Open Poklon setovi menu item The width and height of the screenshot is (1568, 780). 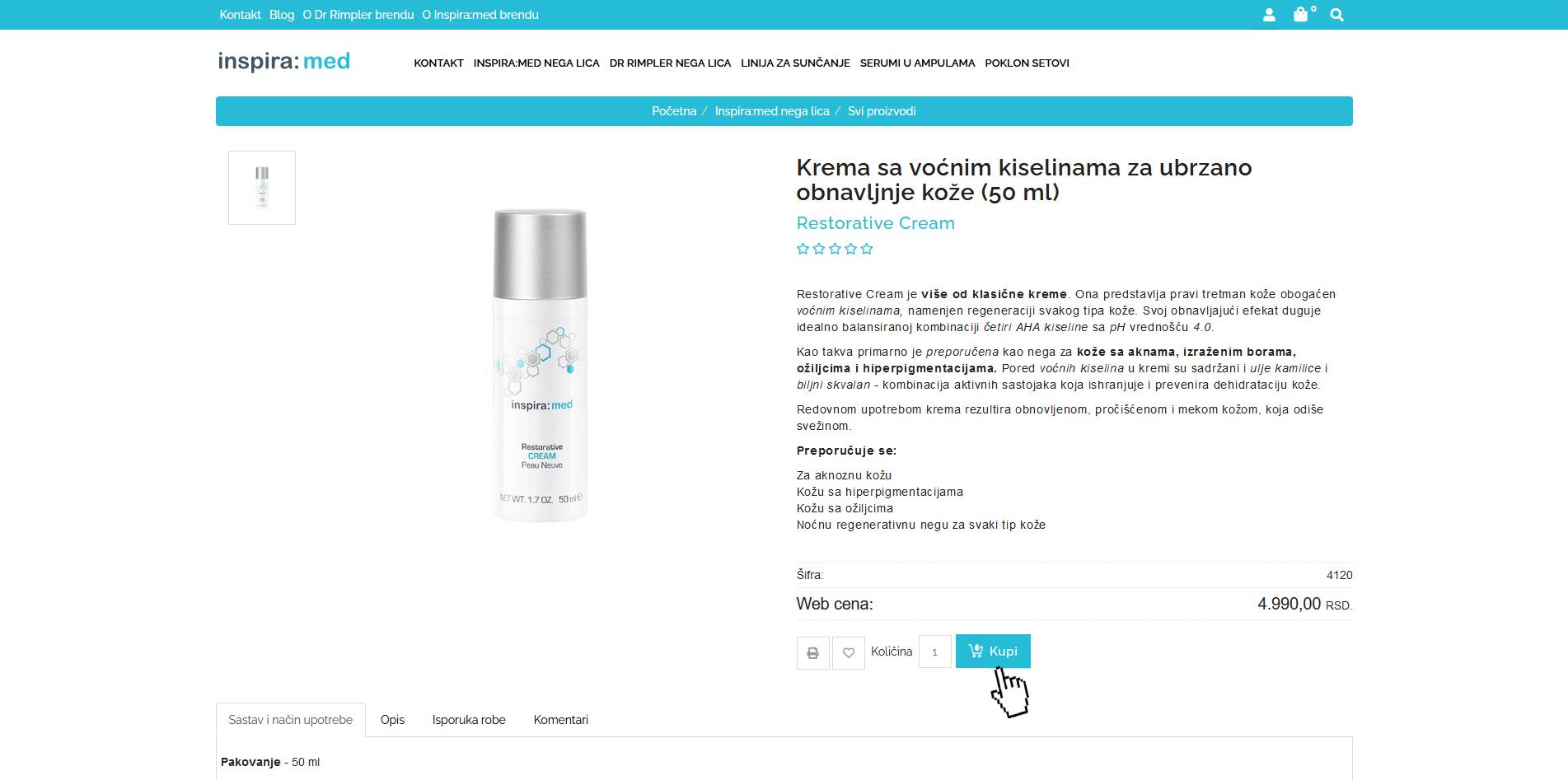1027,63
